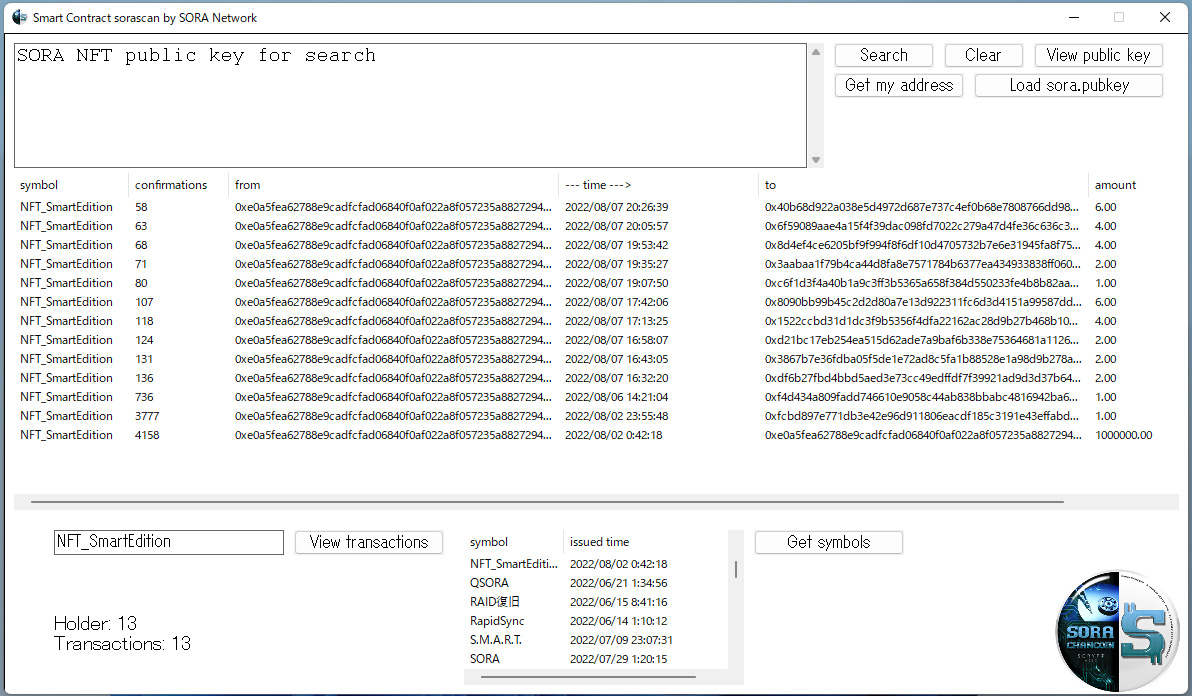Load the sora.pubkey file
1192x696 pixels.
[x=1069, y=85]
